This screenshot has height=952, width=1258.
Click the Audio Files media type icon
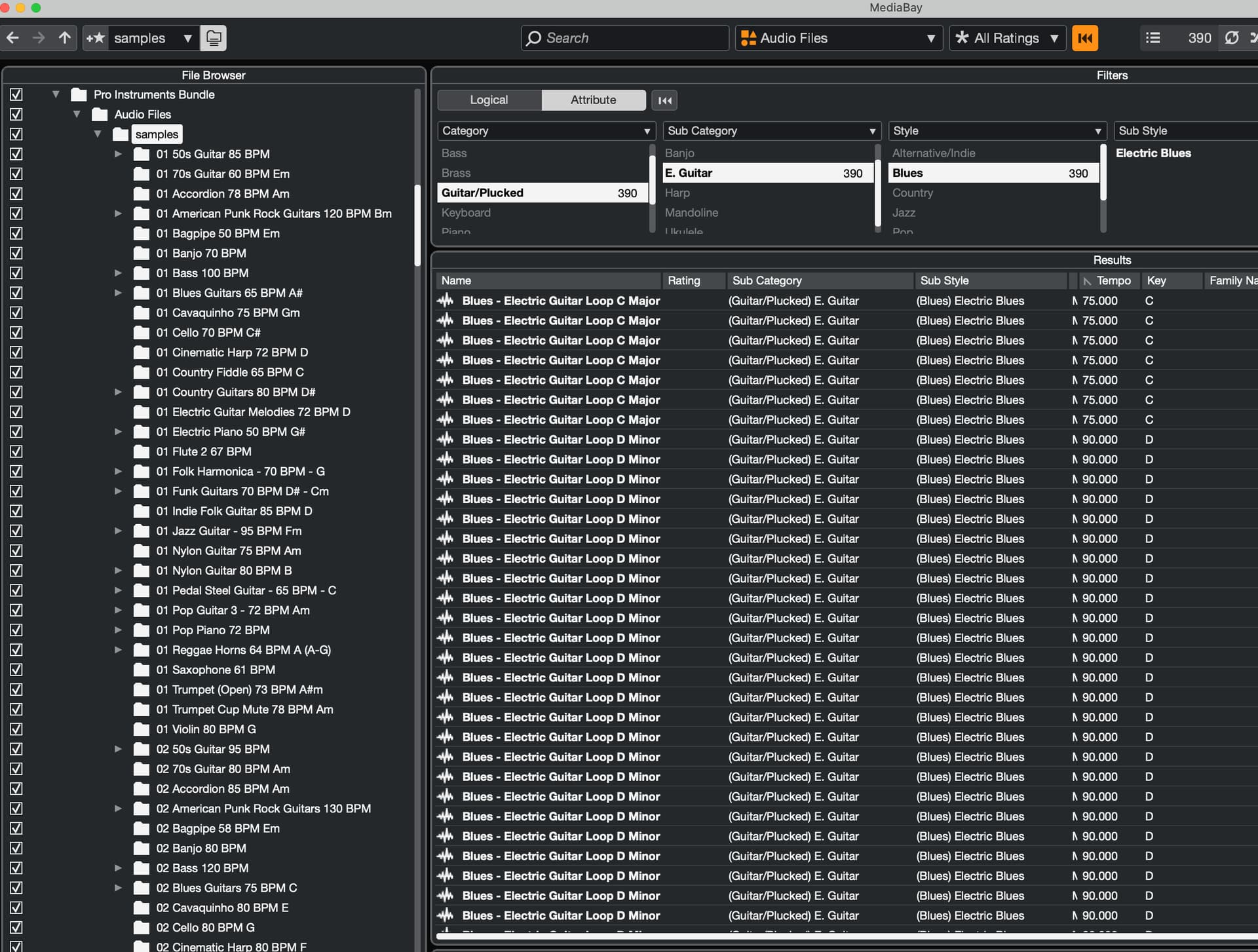coord(748,38)
